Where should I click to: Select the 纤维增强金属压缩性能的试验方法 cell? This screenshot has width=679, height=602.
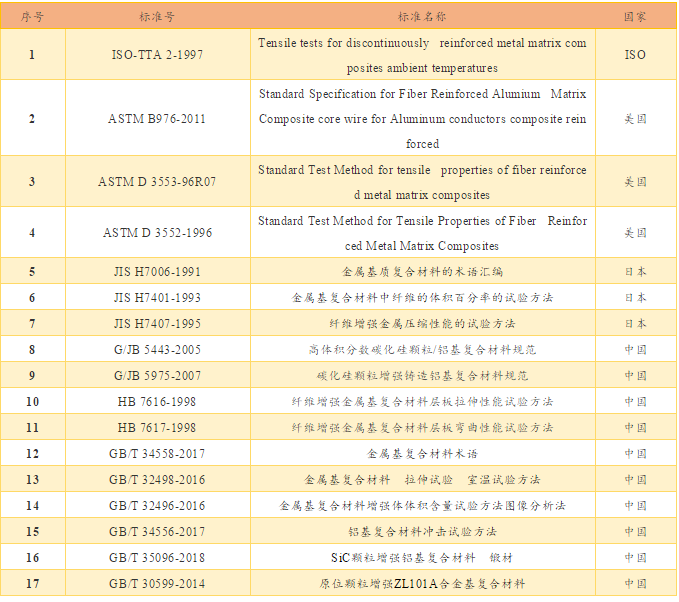click(x=422, y=324)
